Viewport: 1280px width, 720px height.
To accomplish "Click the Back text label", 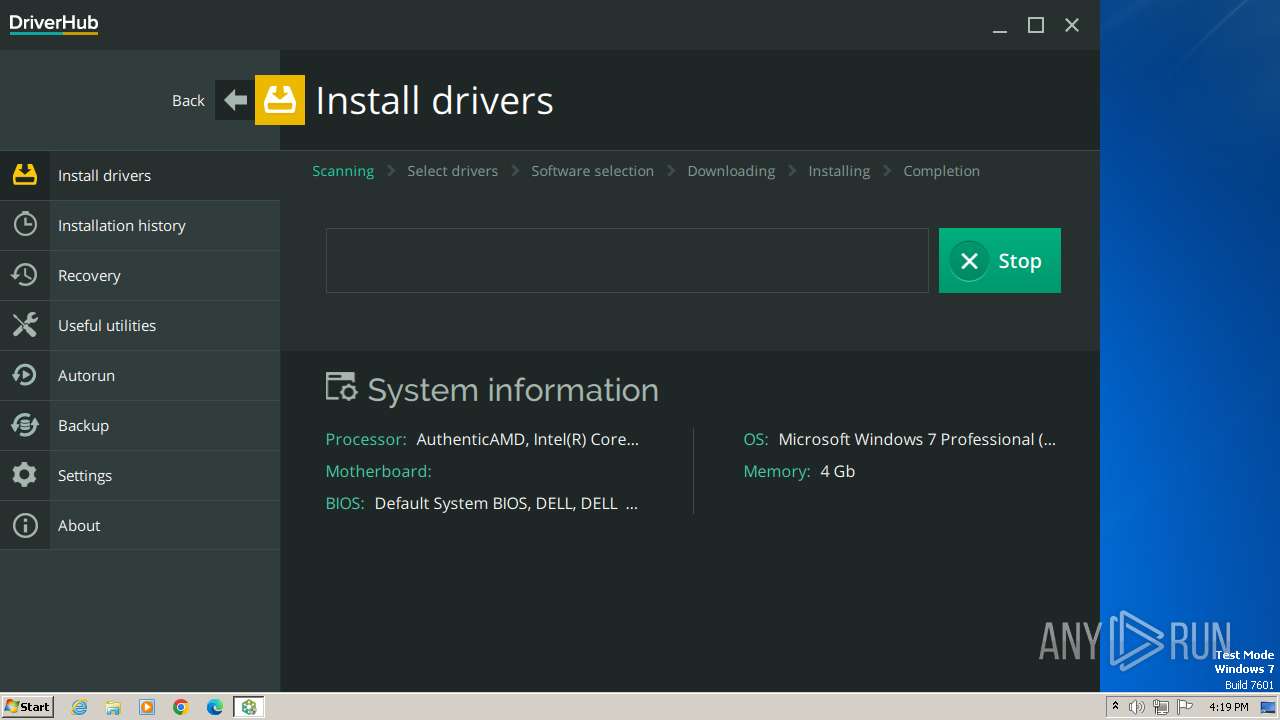I will tap(188, 100).
